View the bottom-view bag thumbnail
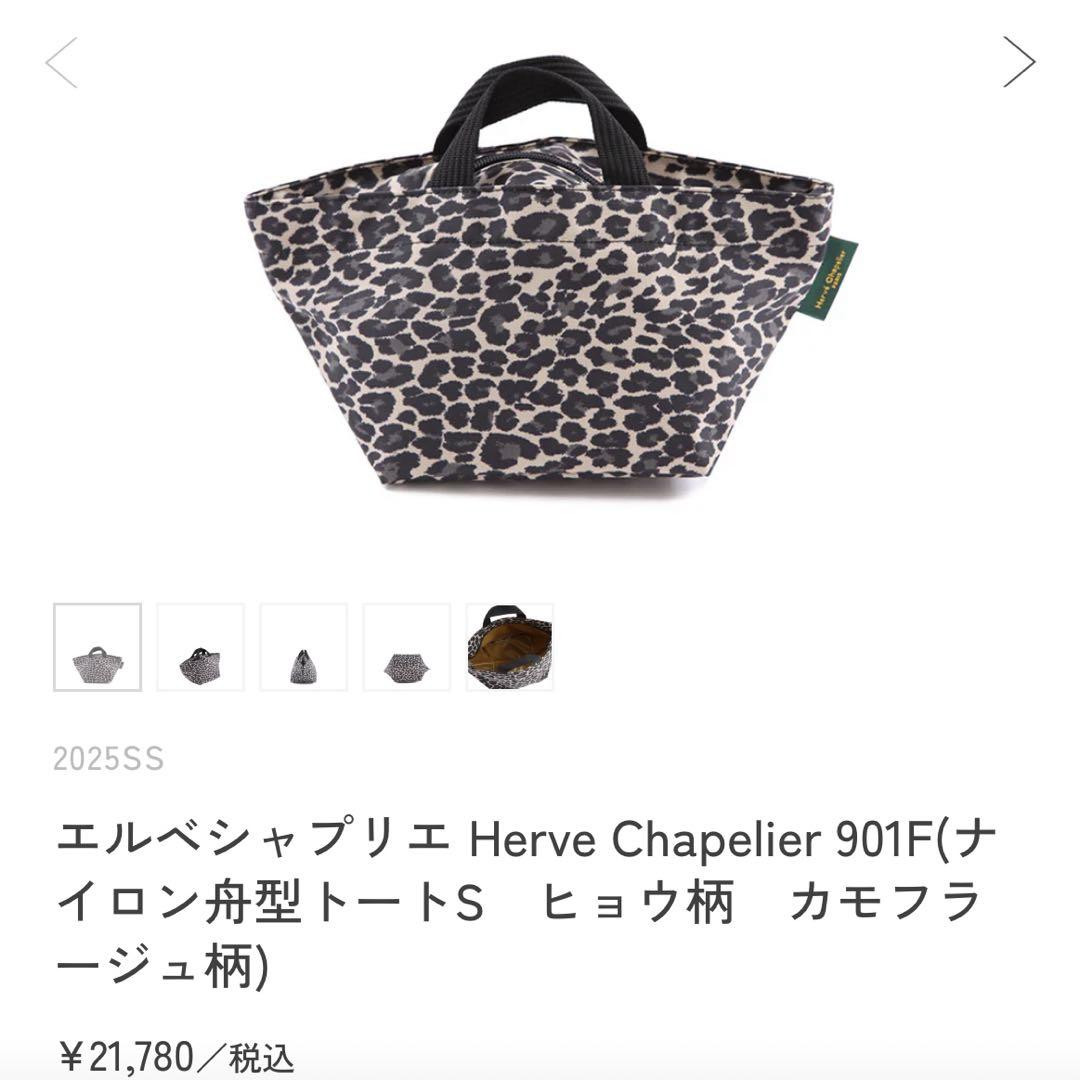Image resolution: width=1080 pixels, height=1080 pixels. (406, 647)
